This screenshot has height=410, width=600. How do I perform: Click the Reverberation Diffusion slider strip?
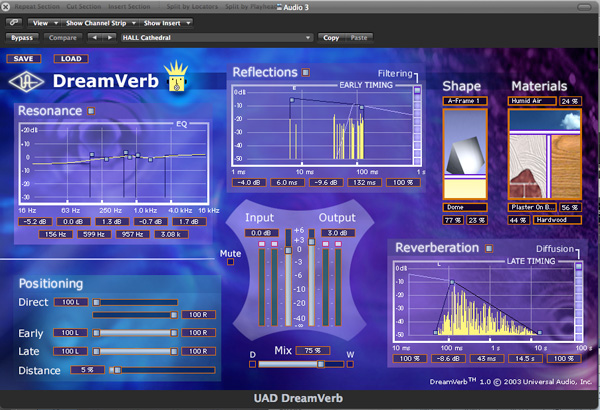579,301
